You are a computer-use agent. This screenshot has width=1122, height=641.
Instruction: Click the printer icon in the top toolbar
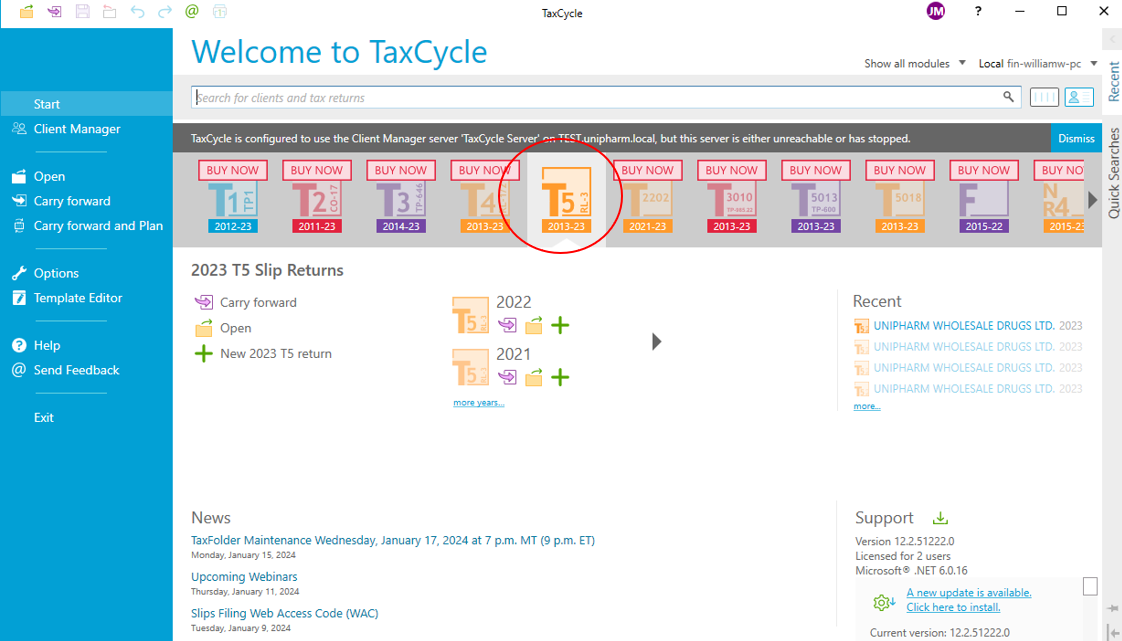tap(220, 11)
